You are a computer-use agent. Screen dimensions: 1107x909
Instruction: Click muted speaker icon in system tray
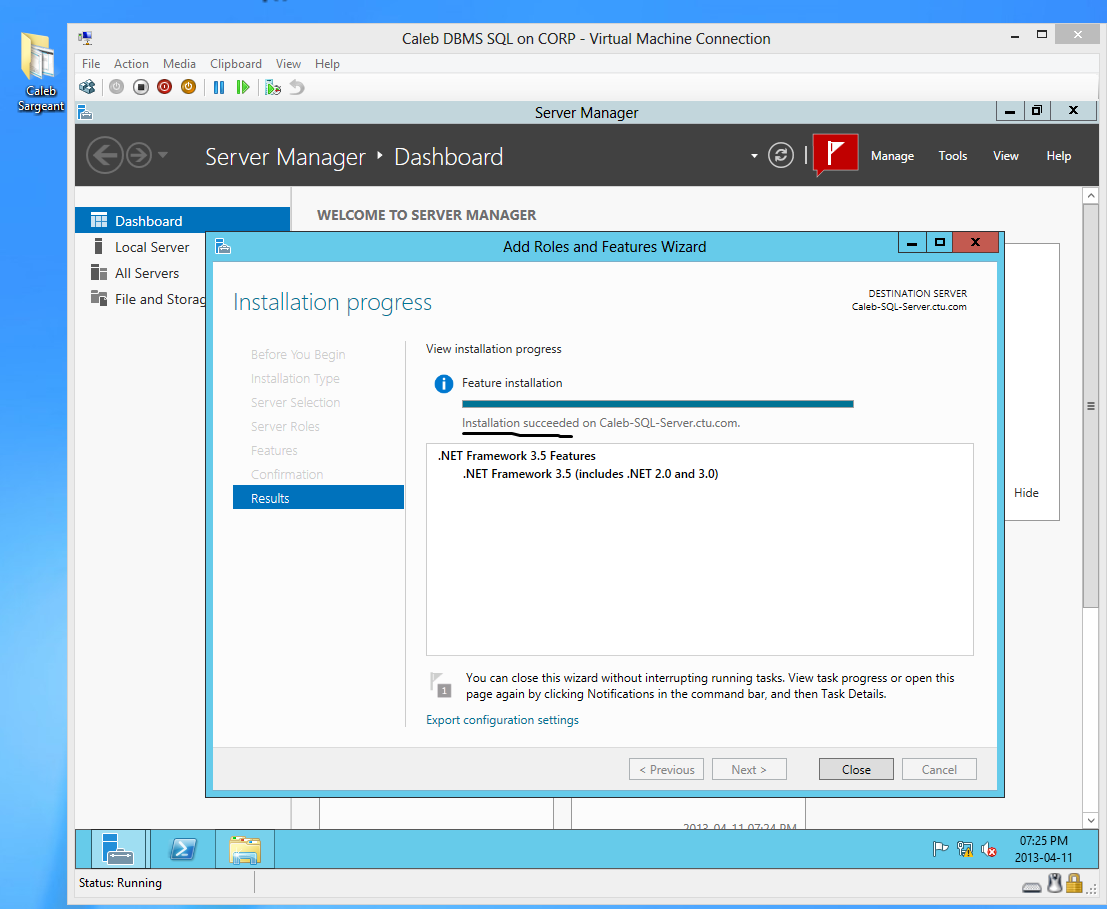point(988,849)
